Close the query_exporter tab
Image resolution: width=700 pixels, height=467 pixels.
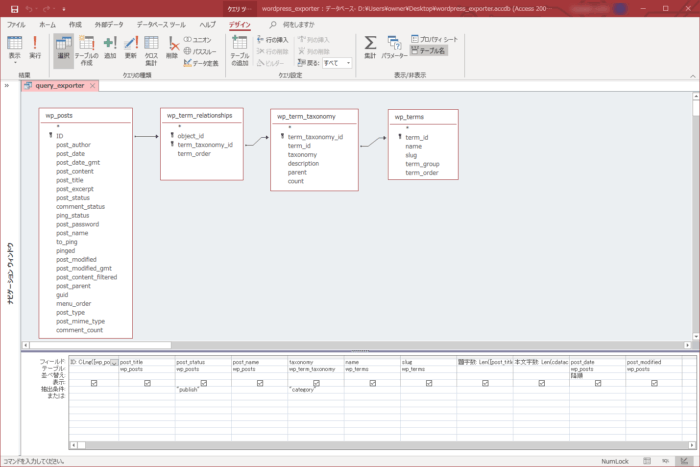(x=92, y=86)
